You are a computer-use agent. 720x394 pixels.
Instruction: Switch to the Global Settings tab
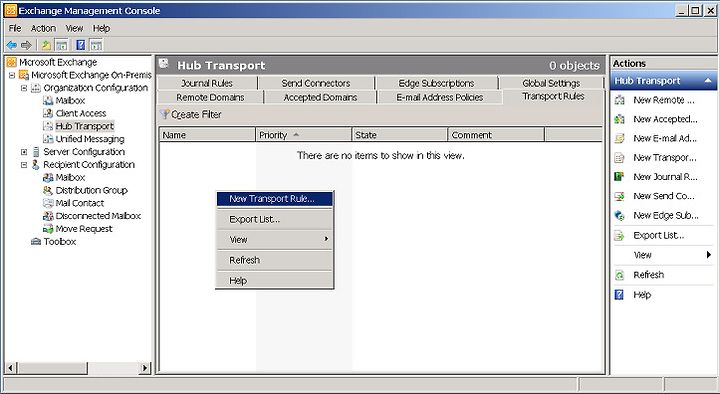(551, 83)
